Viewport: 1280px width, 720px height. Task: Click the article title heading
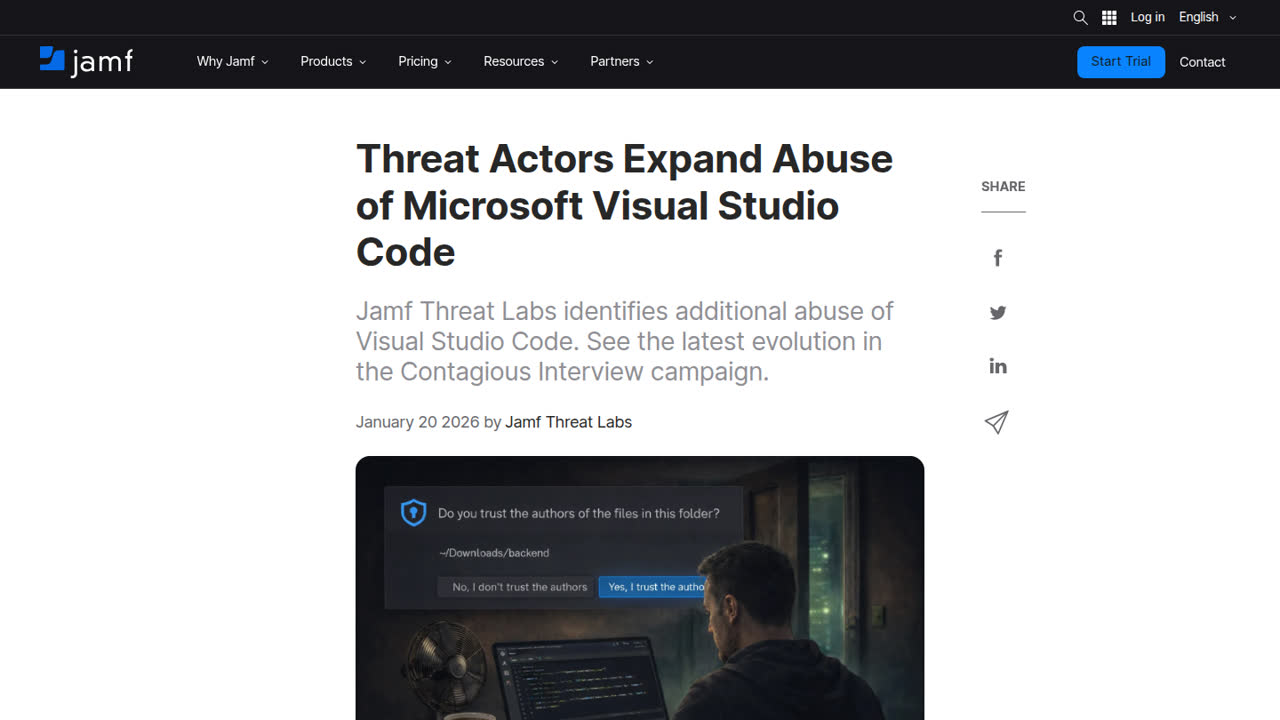(x=624, y=205)
